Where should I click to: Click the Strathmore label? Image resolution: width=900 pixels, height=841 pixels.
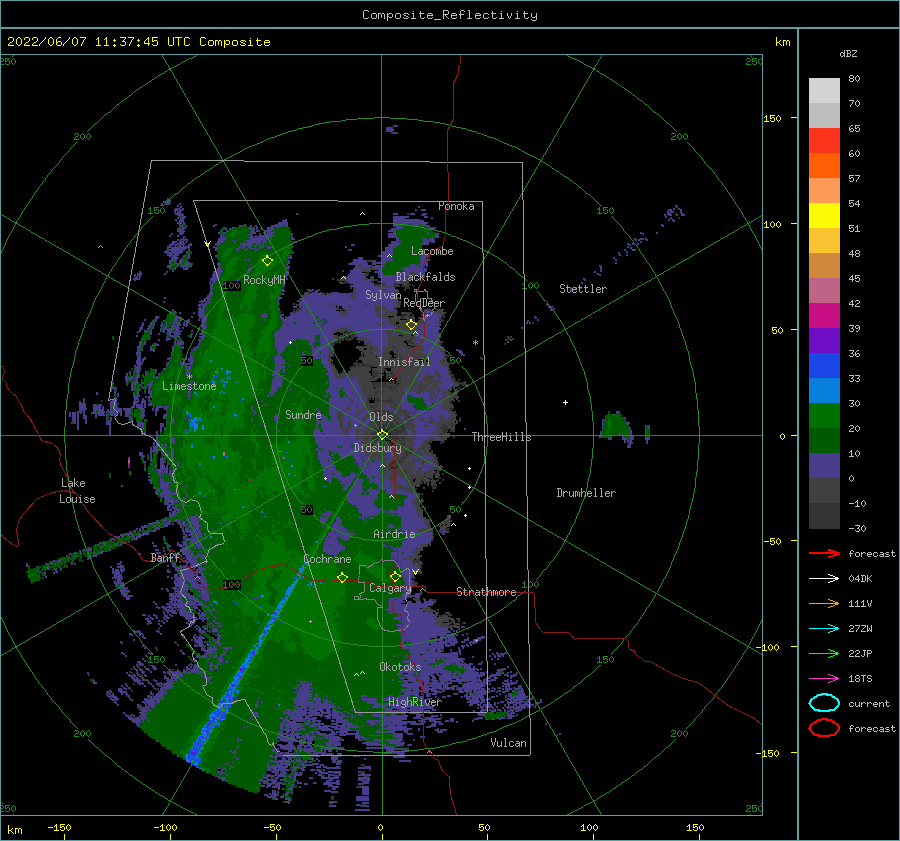[486, 592]
